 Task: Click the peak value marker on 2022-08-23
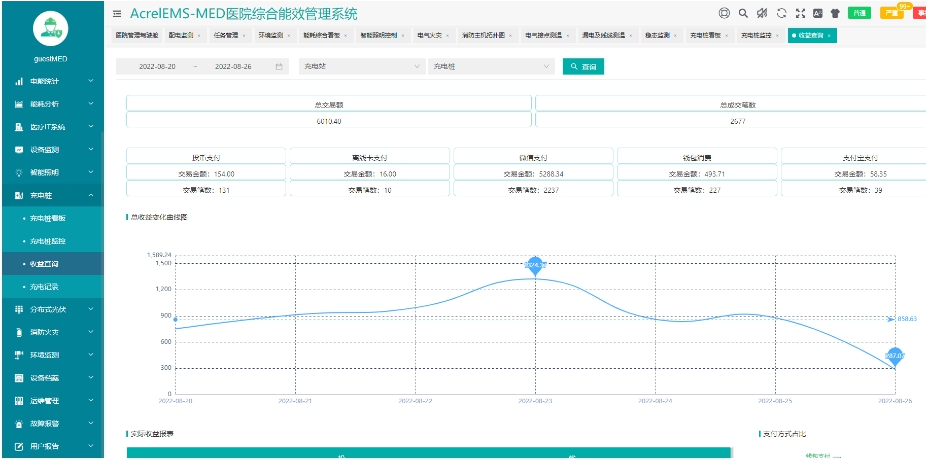pyautogui.click(x=535, y=265)
